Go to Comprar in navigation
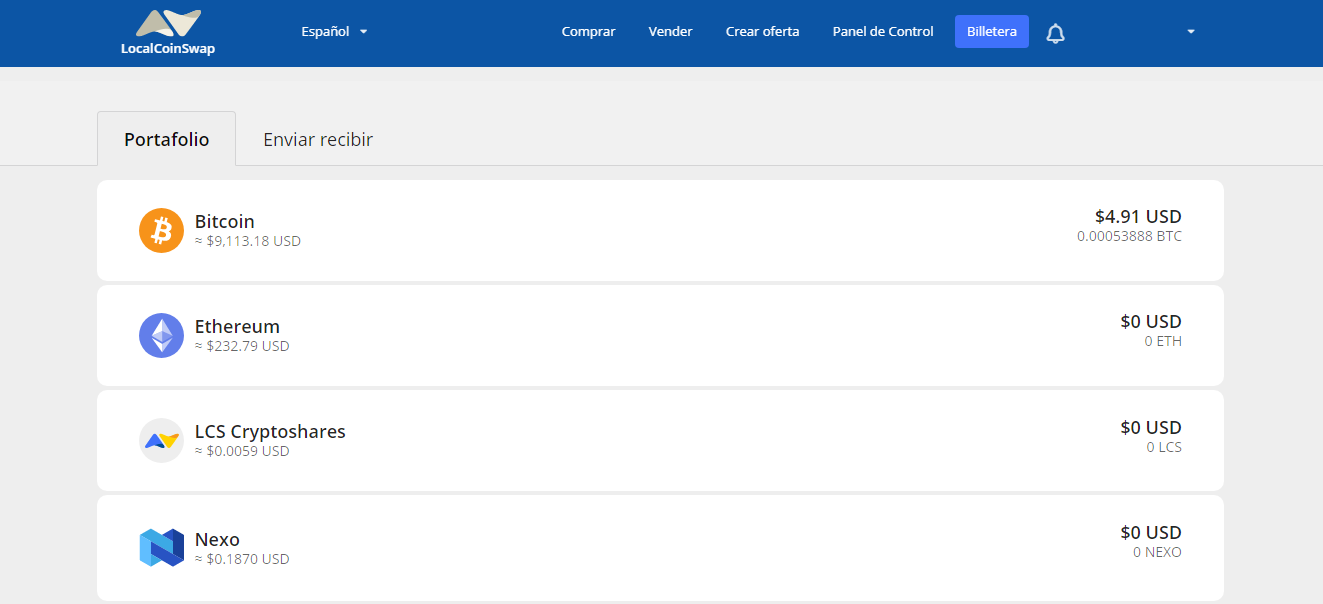1323x604 pixels. (x=588, y=32)
